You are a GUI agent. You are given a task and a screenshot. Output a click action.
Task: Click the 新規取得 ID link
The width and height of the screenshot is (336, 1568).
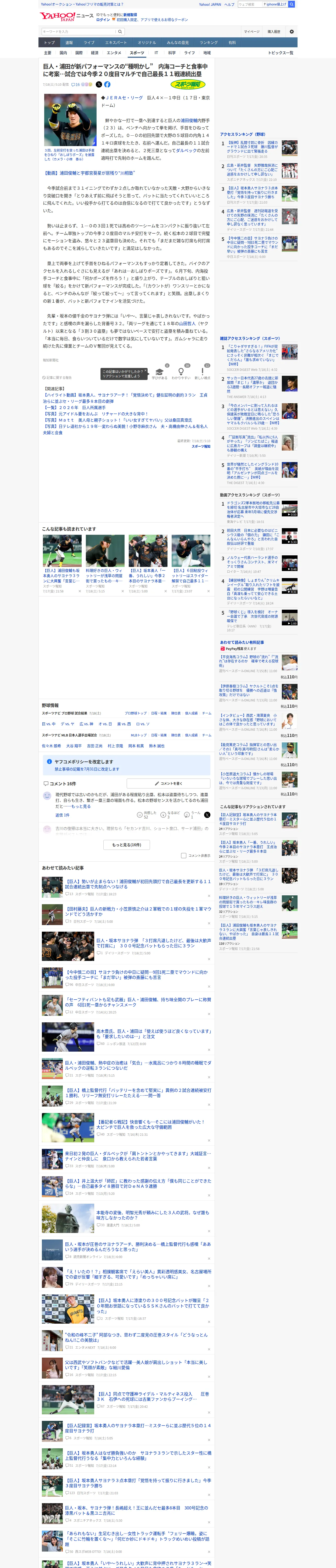pyautogui.click(x=130, y=15)
